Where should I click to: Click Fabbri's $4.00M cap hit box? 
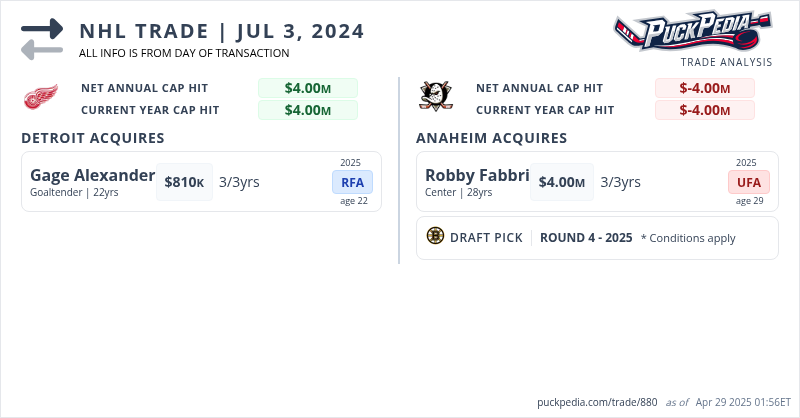(561, 182)
